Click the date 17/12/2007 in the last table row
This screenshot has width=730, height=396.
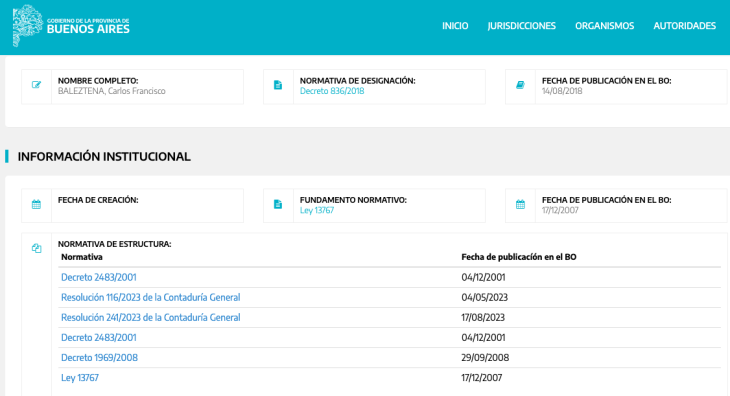pos(482,377)
